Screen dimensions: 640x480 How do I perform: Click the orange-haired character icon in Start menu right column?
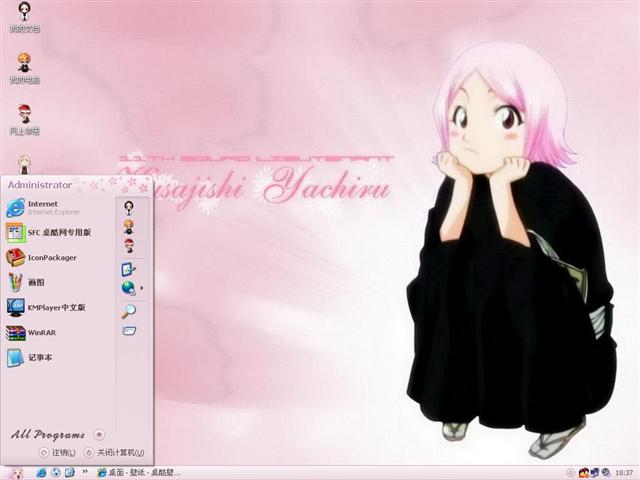pyautogui.click(x=129, y=227)
